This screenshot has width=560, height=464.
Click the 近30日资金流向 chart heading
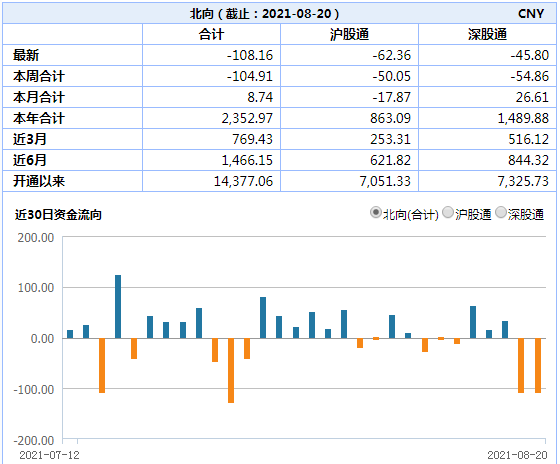click(x=58, y=215)
